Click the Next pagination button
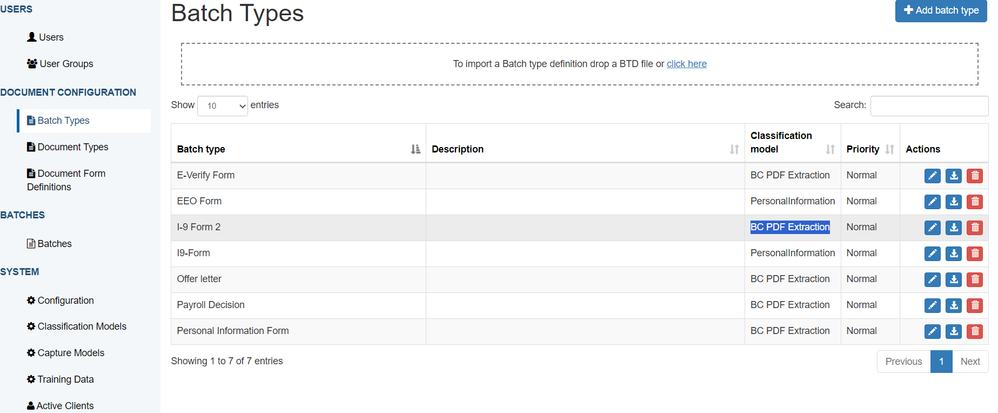 970,361
